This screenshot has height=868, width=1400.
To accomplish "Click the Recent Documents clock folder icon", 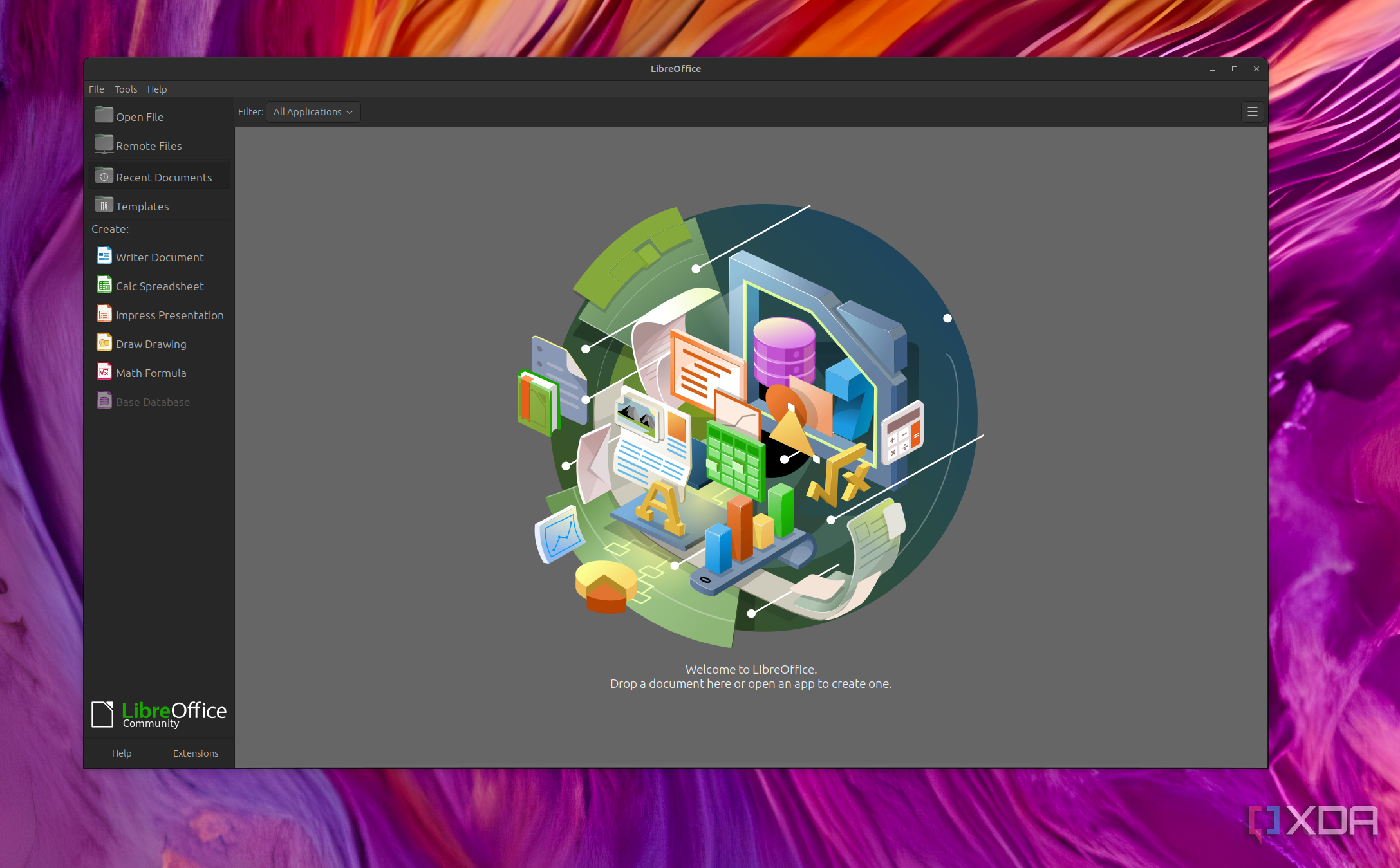I will (104, 176).
